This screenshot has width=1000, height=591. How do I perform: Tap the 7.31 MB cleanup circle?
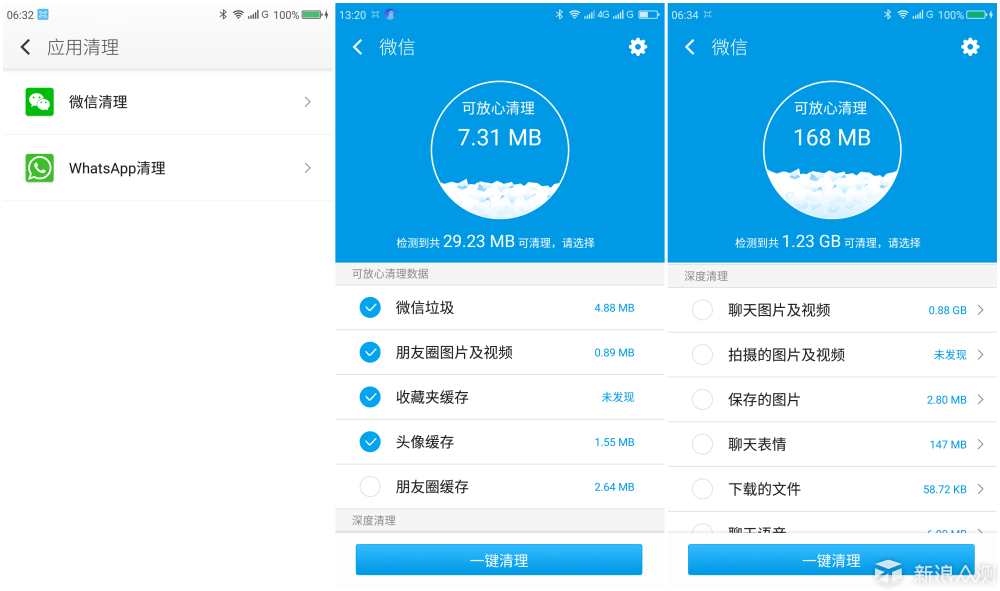click(500, 150)
